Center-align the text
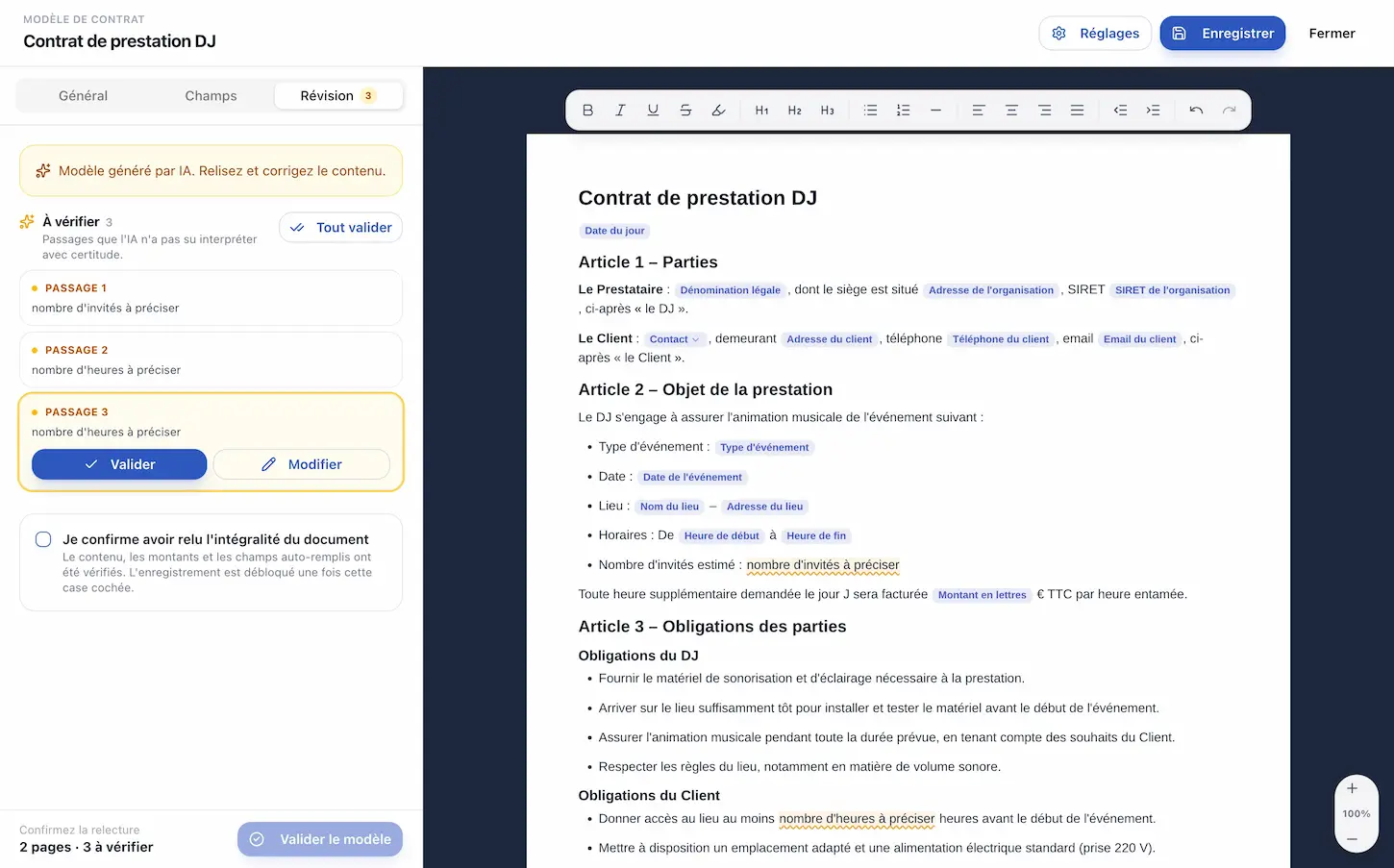 click(1011, 111)
